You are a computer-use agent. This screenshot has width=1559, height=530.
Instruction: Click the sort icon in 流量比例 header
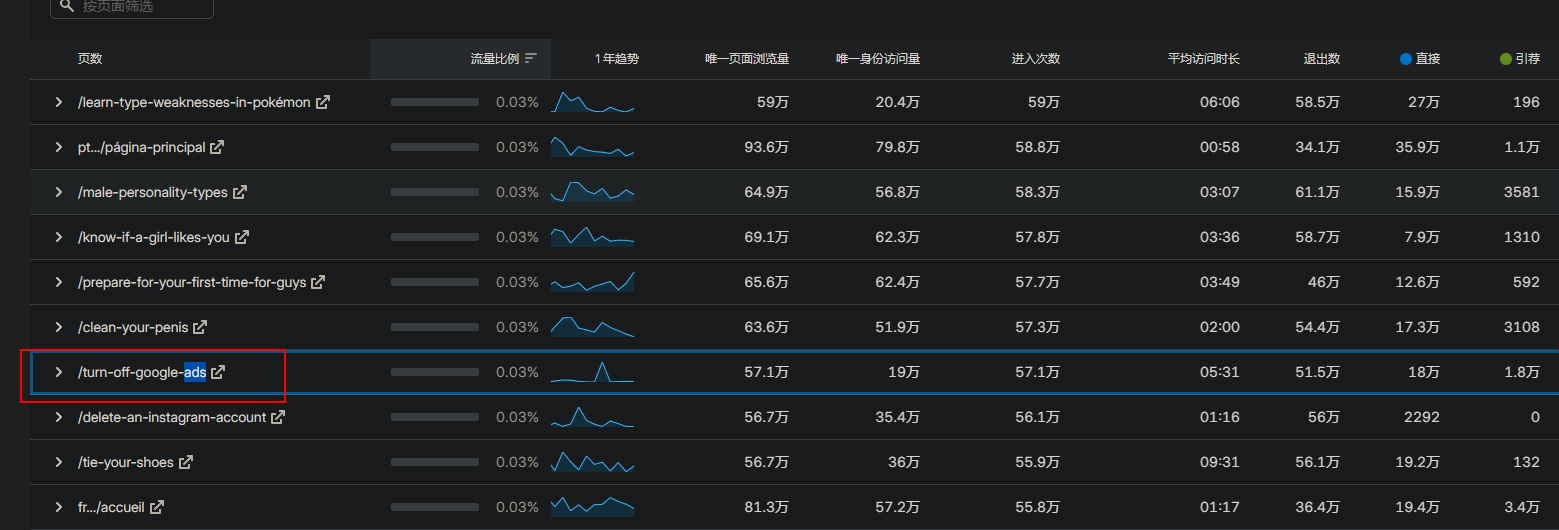[x=531, y=59]
